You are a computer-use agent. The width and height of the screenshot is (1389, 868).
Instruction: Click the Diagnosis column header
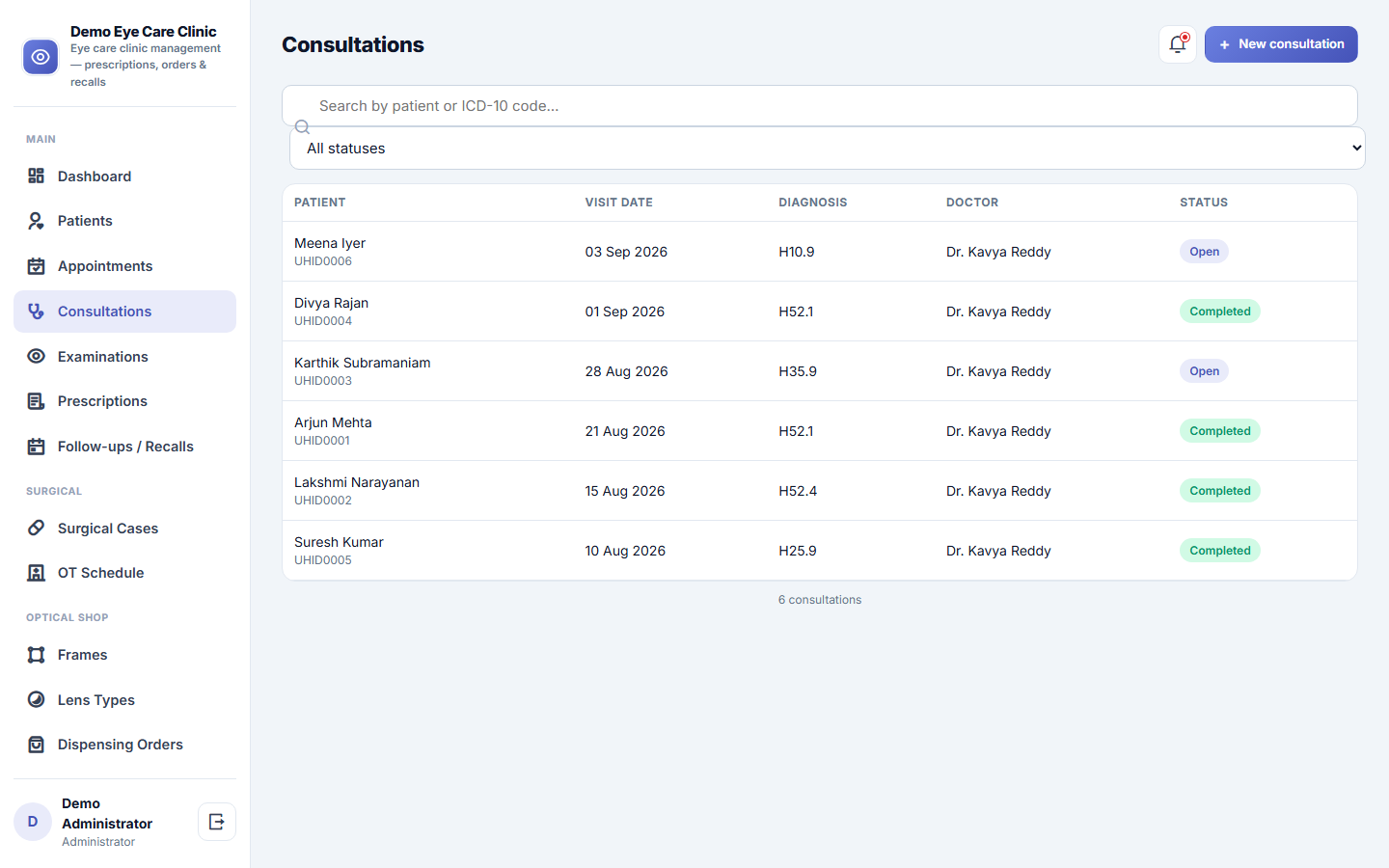[x=813, y=203]
